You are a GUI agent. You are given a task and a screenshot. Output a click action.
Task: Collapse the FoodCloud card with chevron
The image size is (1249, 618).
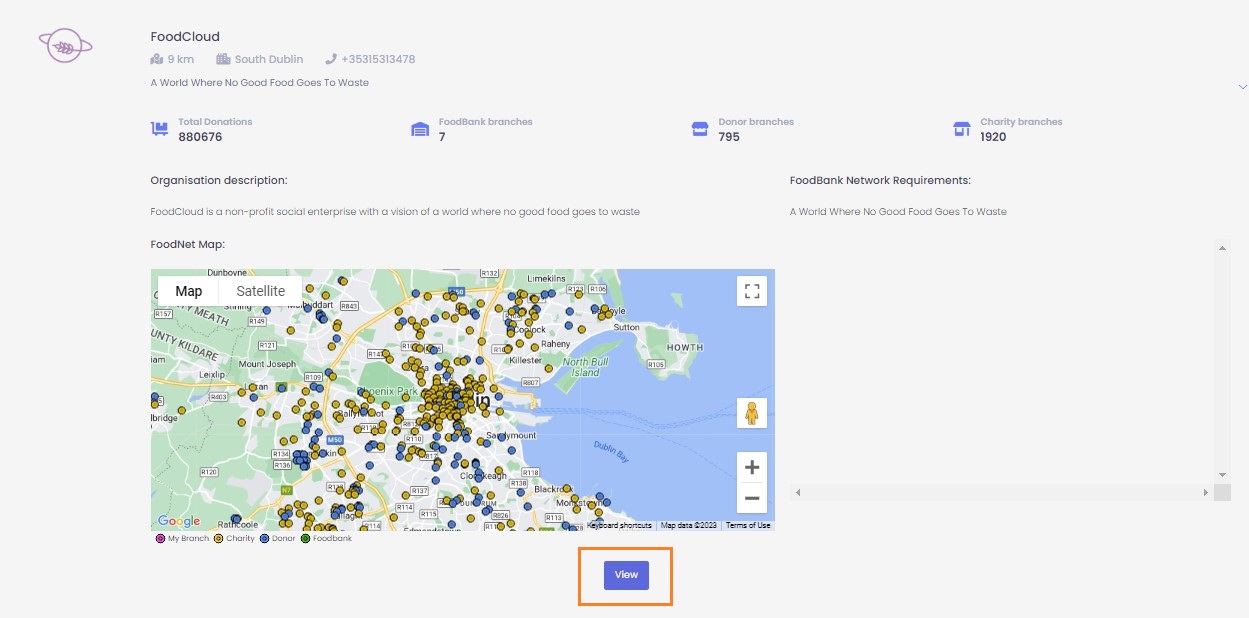point(1242,87)
